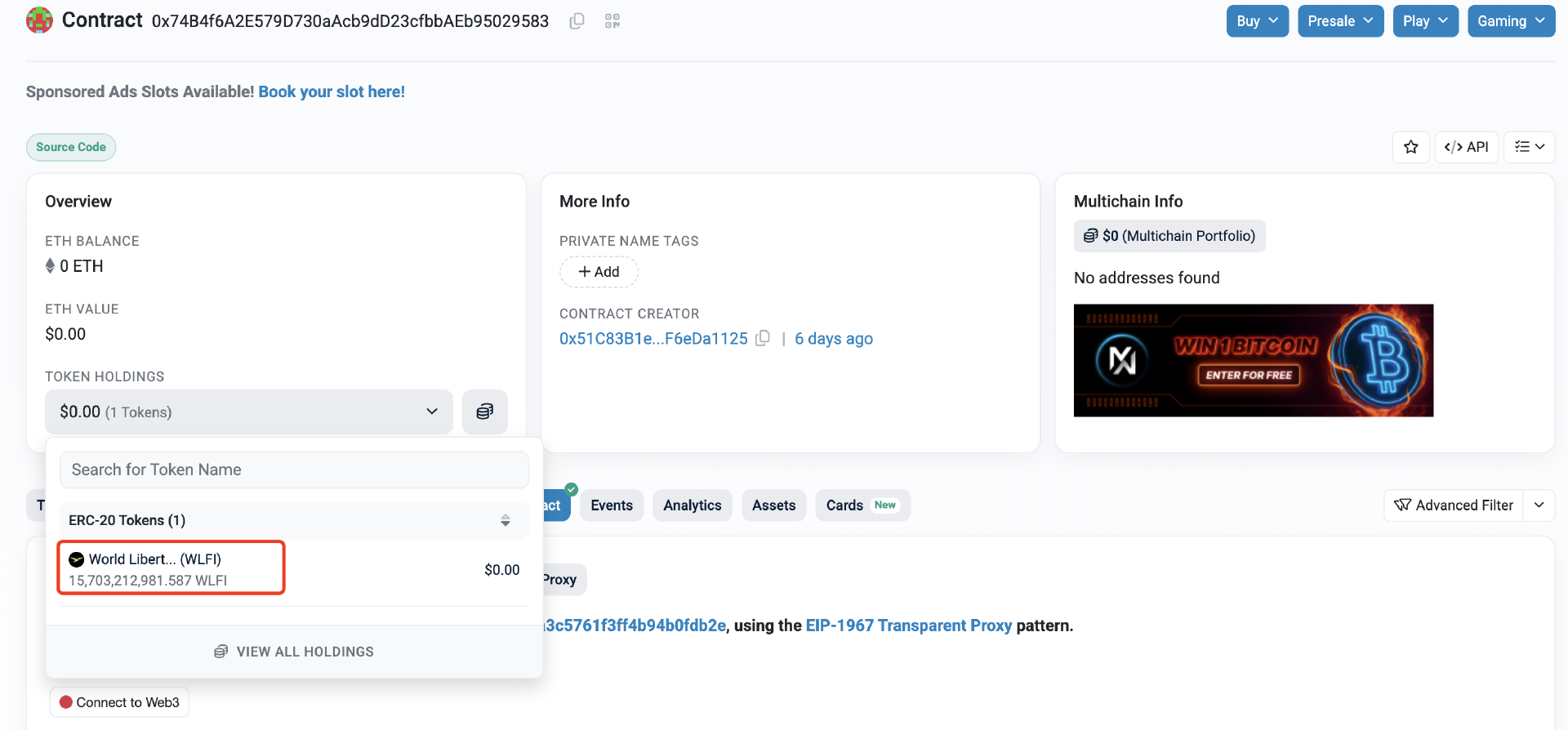
Task: Expand the Advanced Filter arrow menu
Action: click(1539, 505)
